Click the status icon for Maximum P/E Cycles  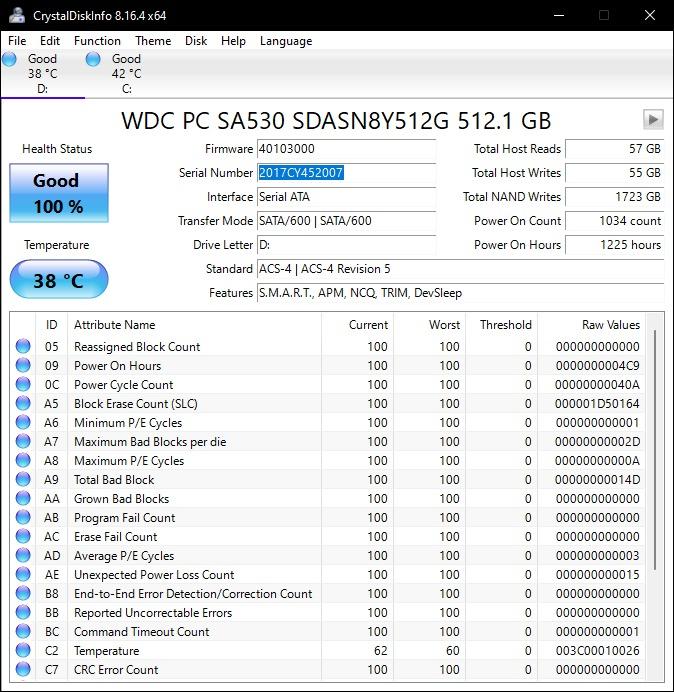(x=23, y=460)
